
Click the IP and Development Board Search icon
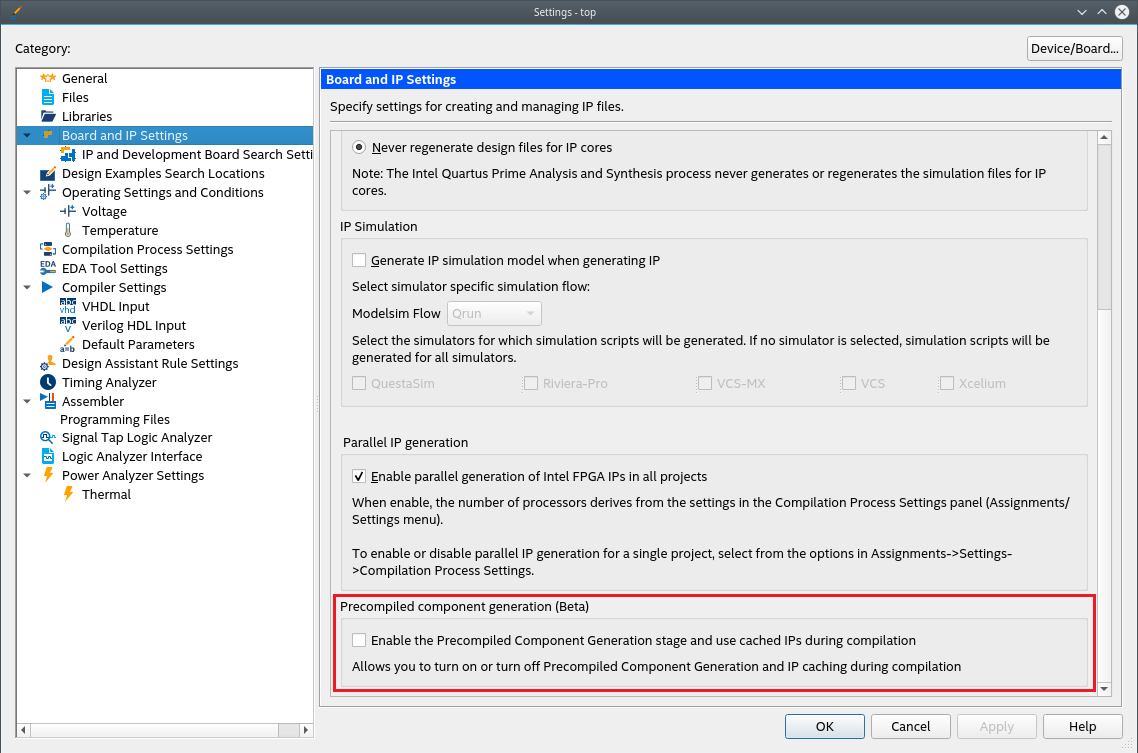point(67,154)
